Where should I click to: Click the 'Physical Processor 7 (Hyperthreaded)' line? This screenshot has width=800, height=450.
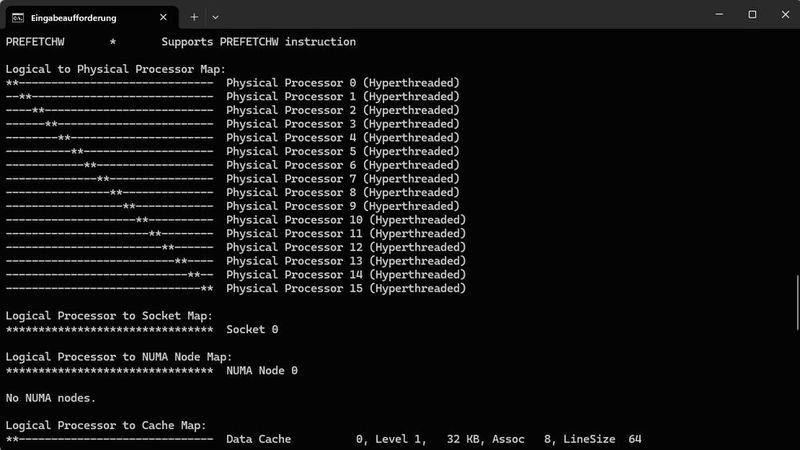[x=342, y=179]
